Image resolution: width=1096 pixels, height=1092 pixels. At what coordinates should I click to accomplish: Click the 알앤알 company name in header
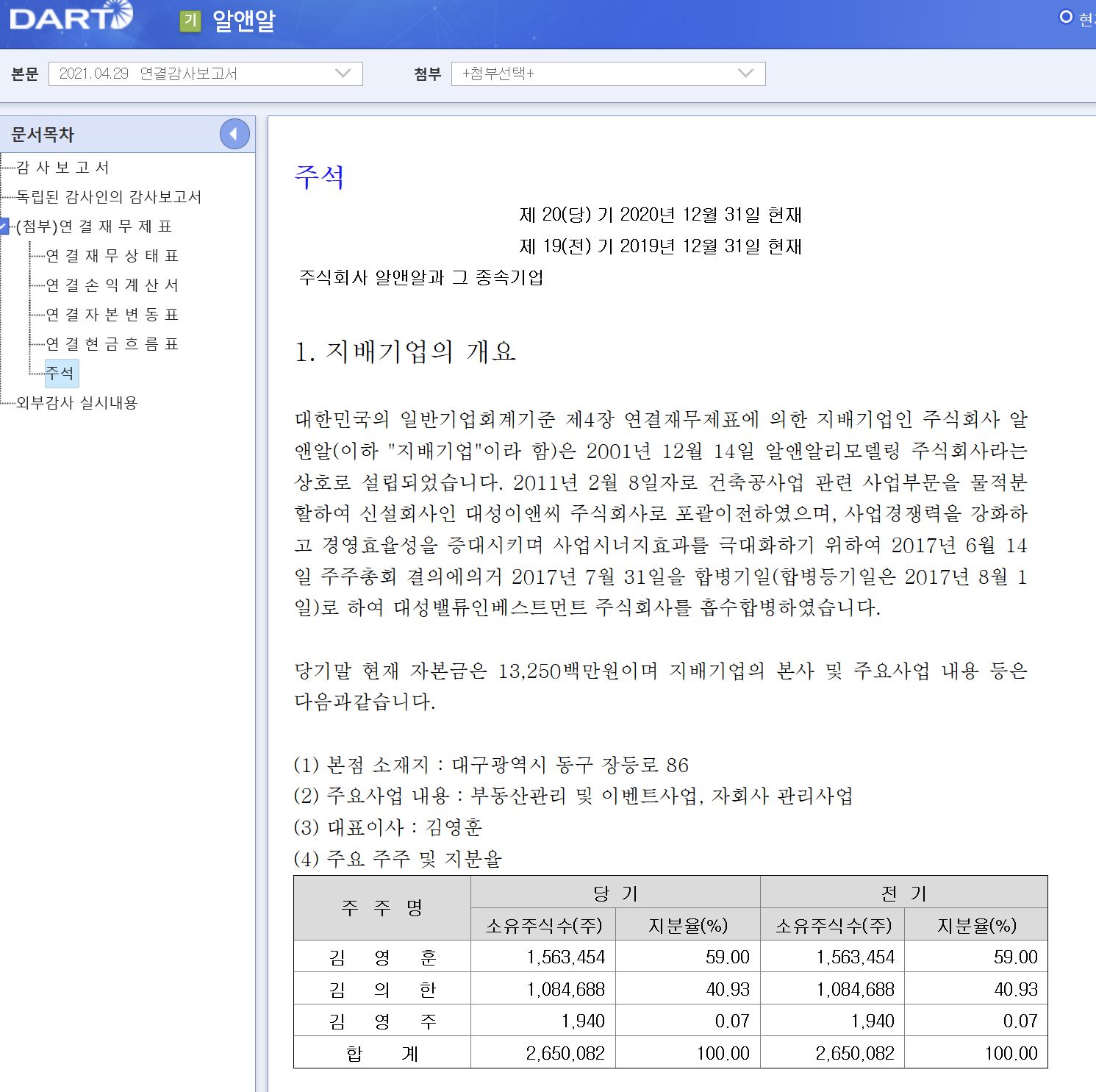click(243, 21)
